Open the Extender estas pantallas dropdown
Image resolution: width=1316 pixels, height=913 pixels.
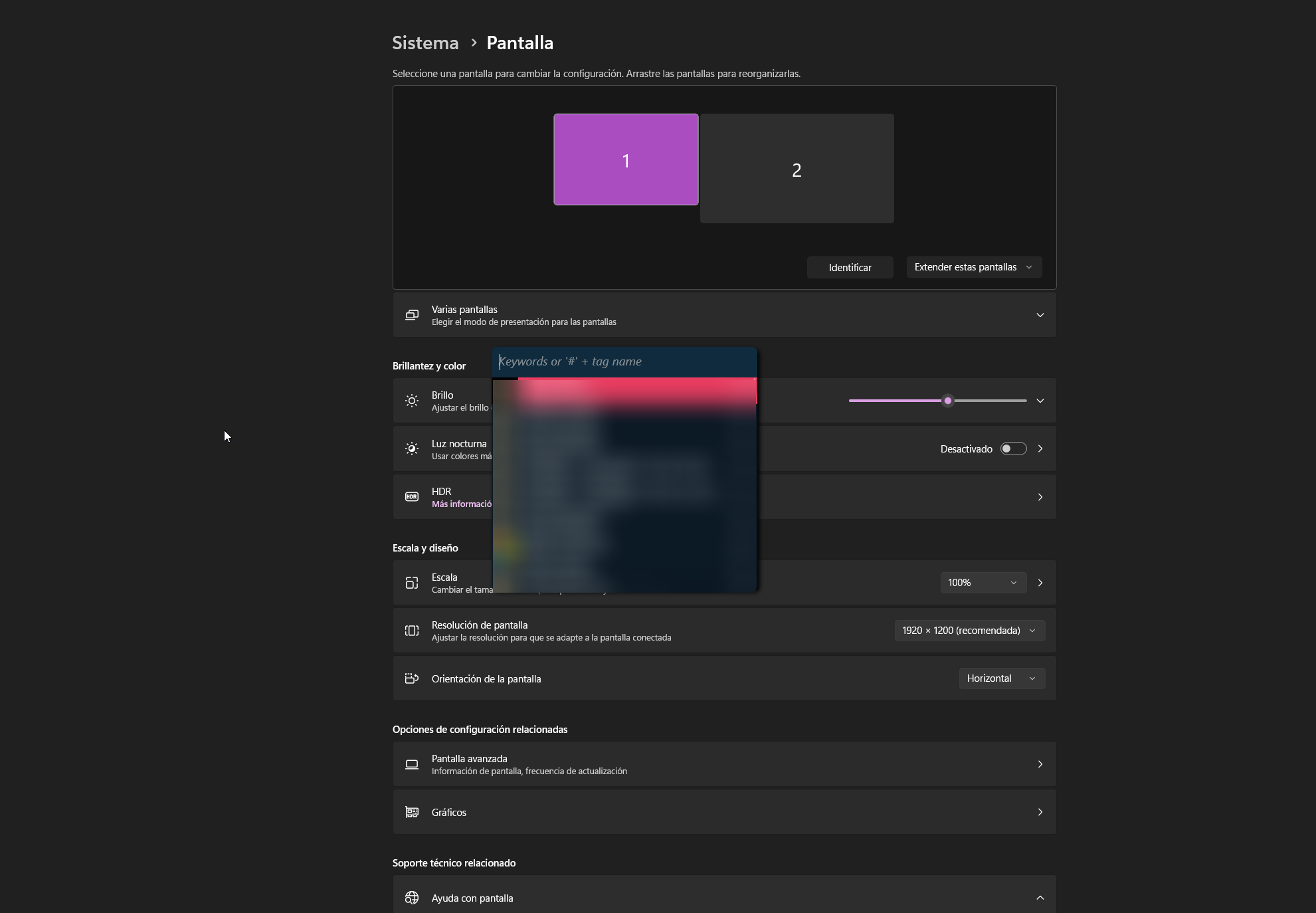coord(973,267)
